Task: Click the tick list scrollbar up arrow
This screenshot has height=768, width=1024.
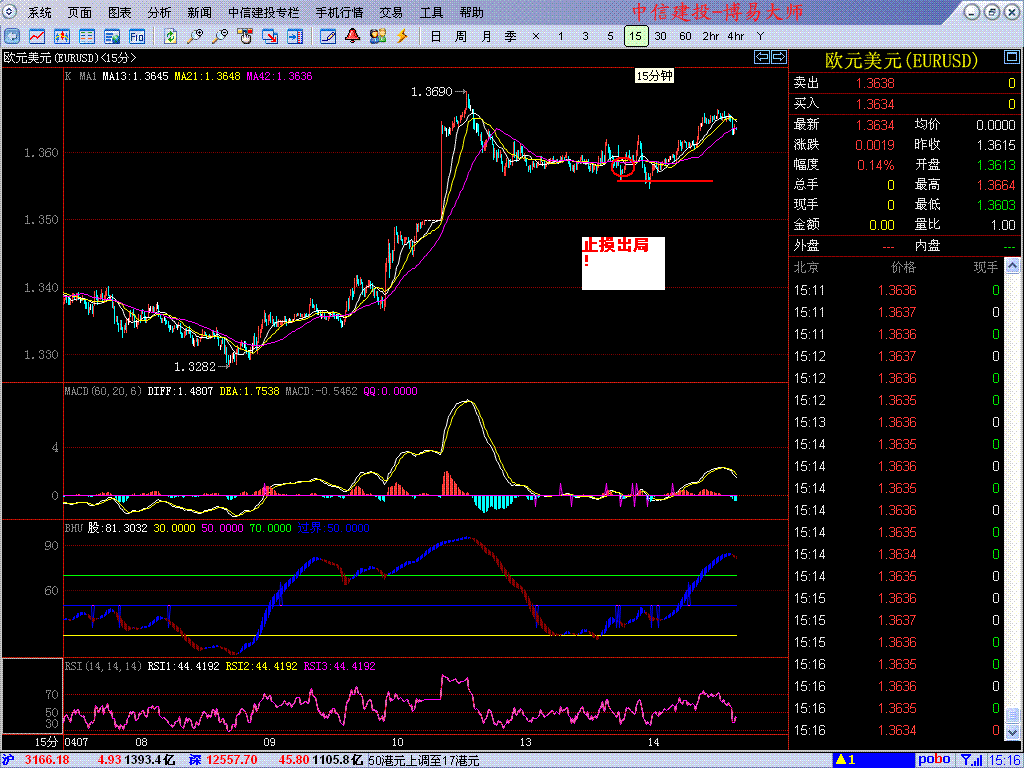Action: [x=1012, y=266]
